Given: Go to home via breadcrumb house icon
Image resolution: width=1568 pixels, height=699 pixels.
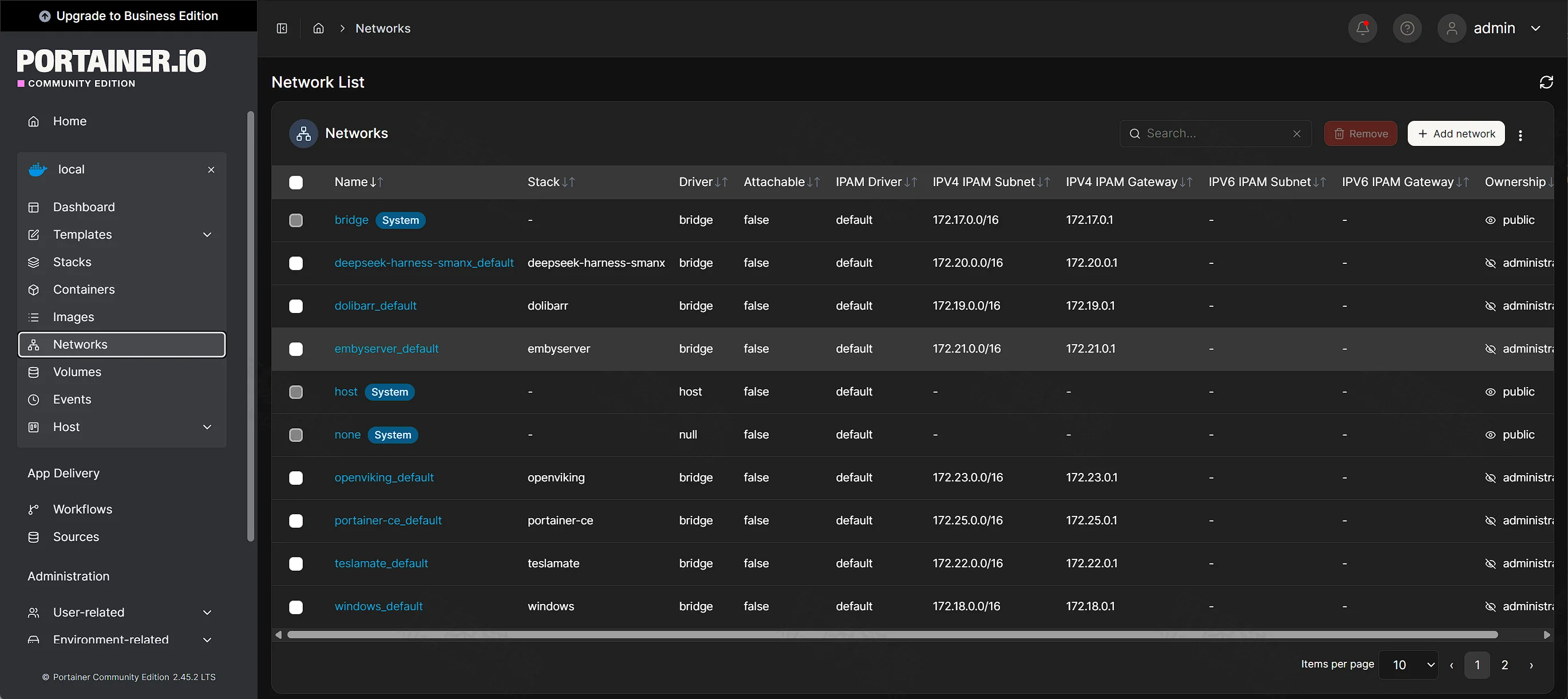Looking at the screenshot, I should click(318, 29).
